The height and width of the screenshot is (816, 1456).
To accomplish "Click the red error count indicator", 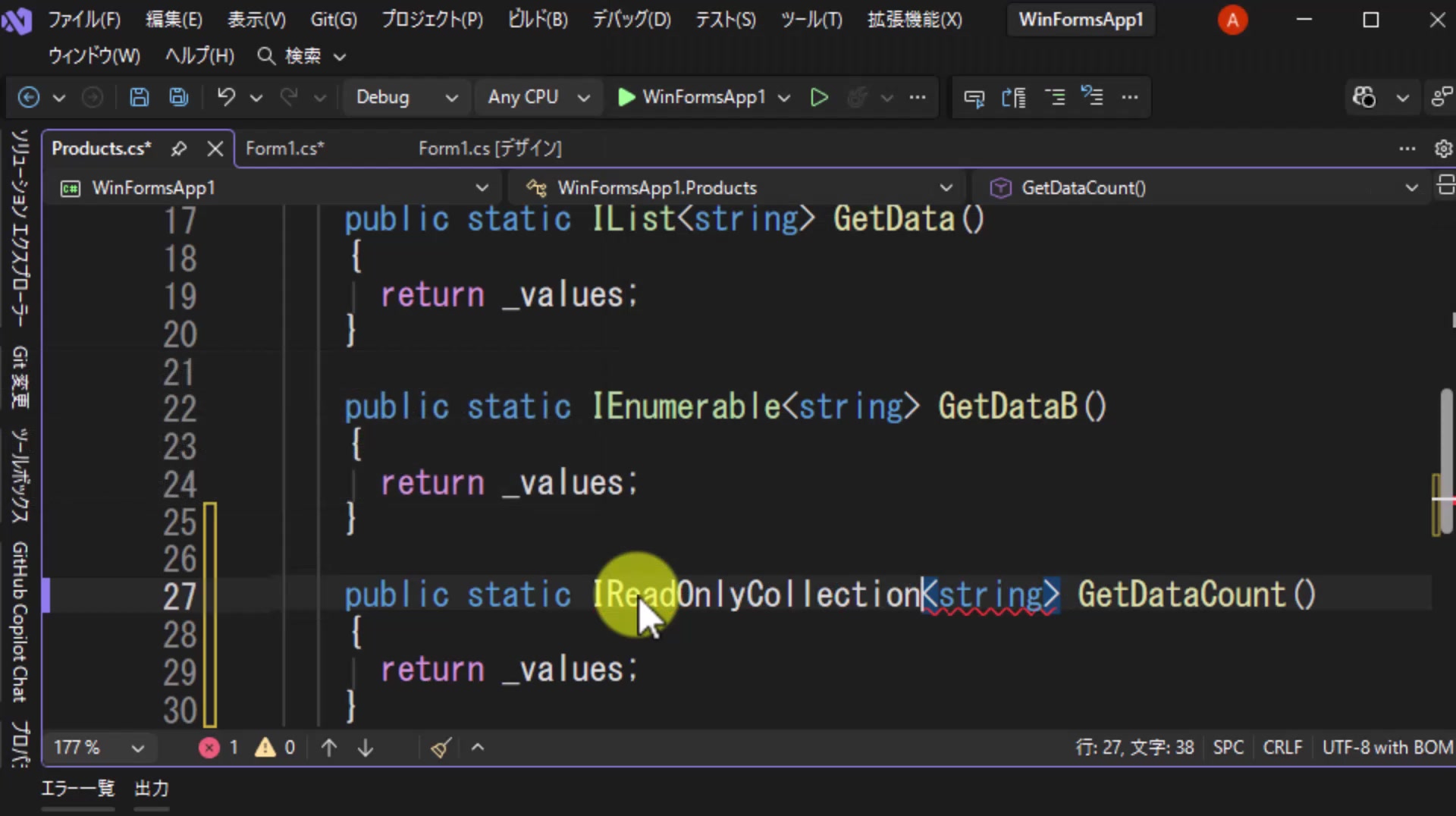I will pyautogui.click(x=218, y=748).
